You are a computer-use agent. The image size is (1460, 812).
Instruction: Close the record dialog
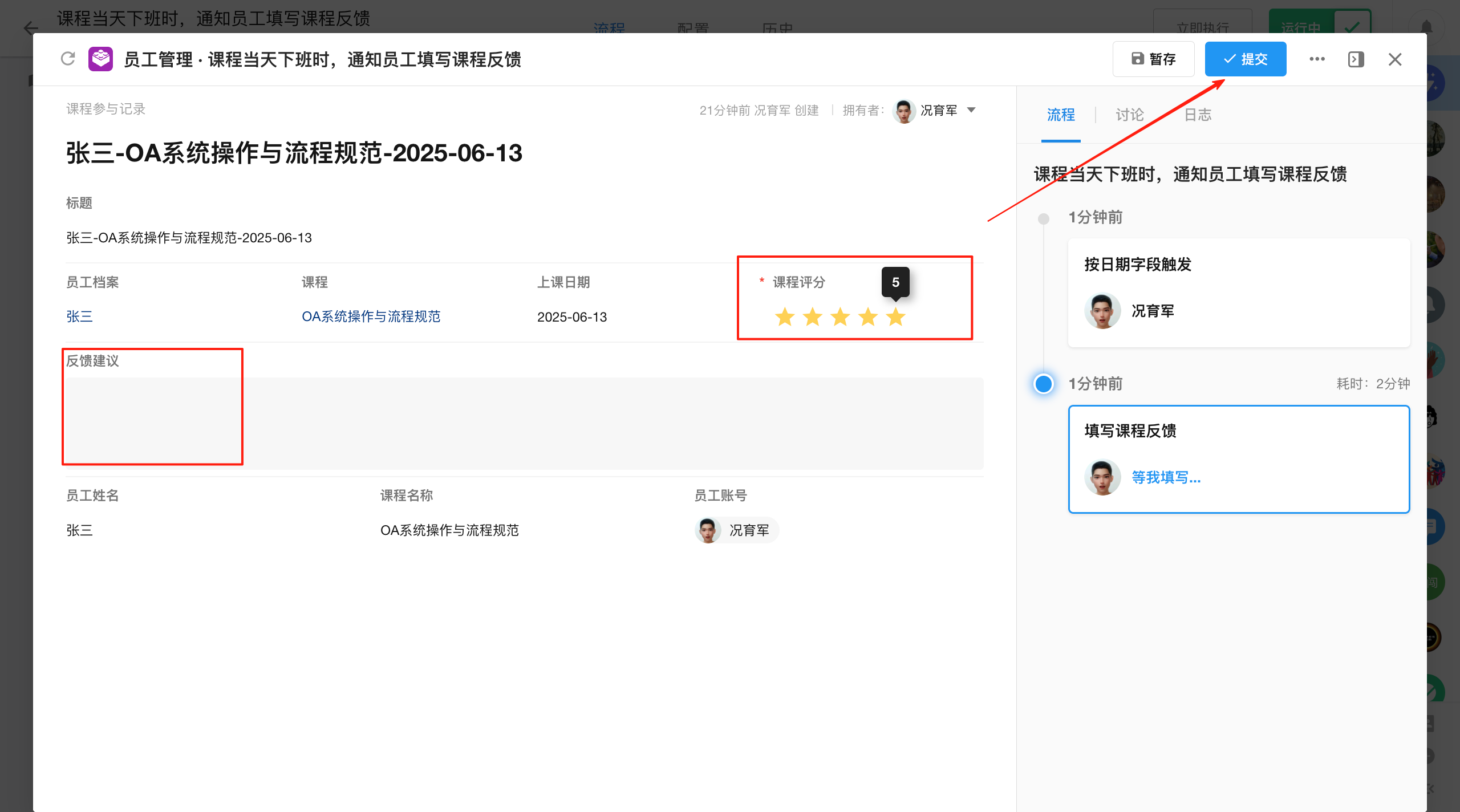[1395, 59]
